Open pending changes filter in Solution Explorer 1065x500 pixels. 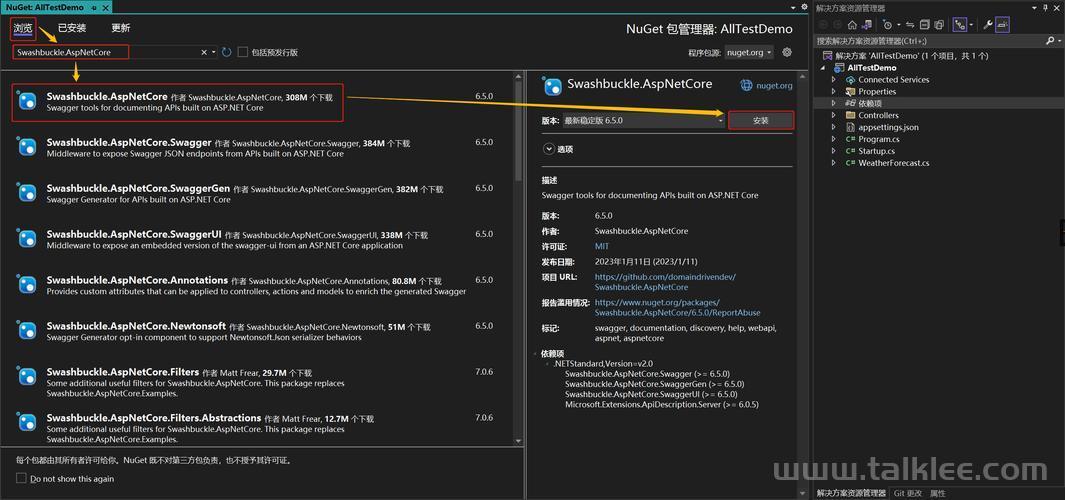[x=888, y=24]
